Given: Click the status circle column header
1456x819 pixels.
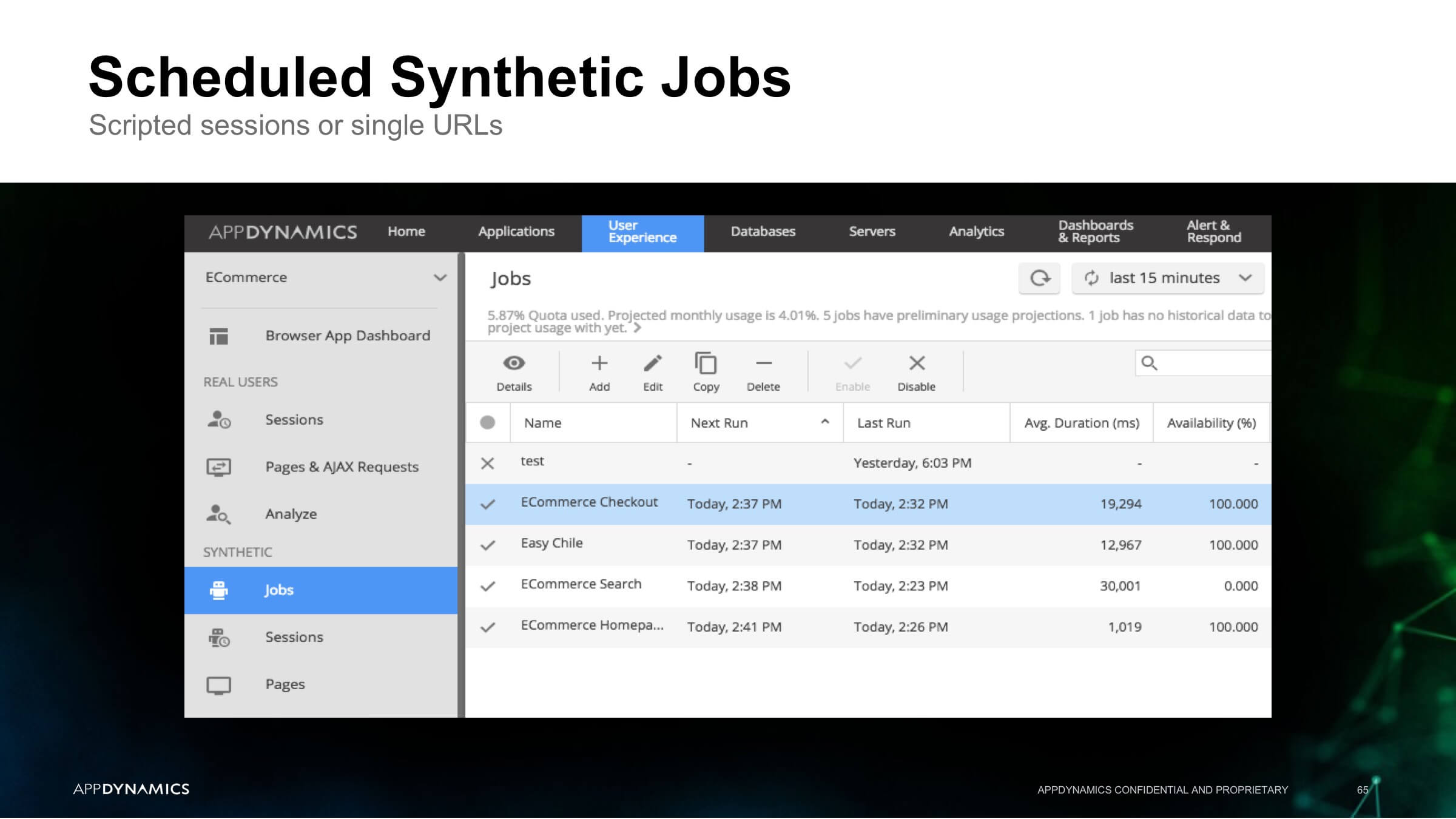Looking at the screenshot, I should click(487, 422).
